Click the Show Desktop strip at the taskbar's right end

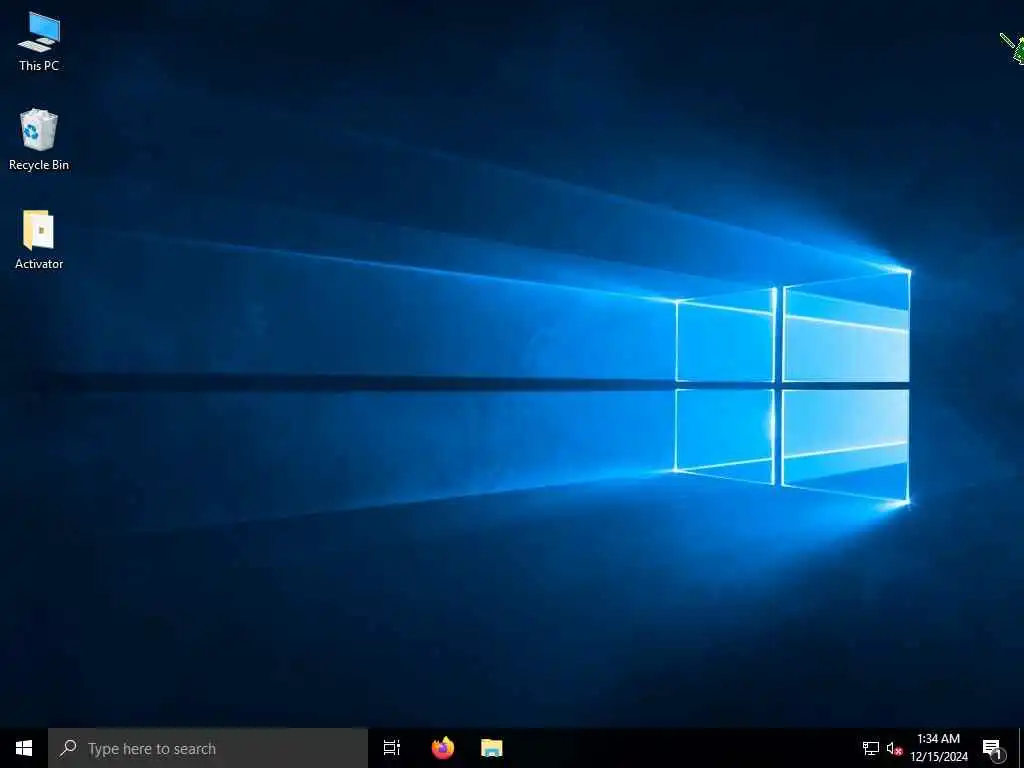pos(1021,748)
